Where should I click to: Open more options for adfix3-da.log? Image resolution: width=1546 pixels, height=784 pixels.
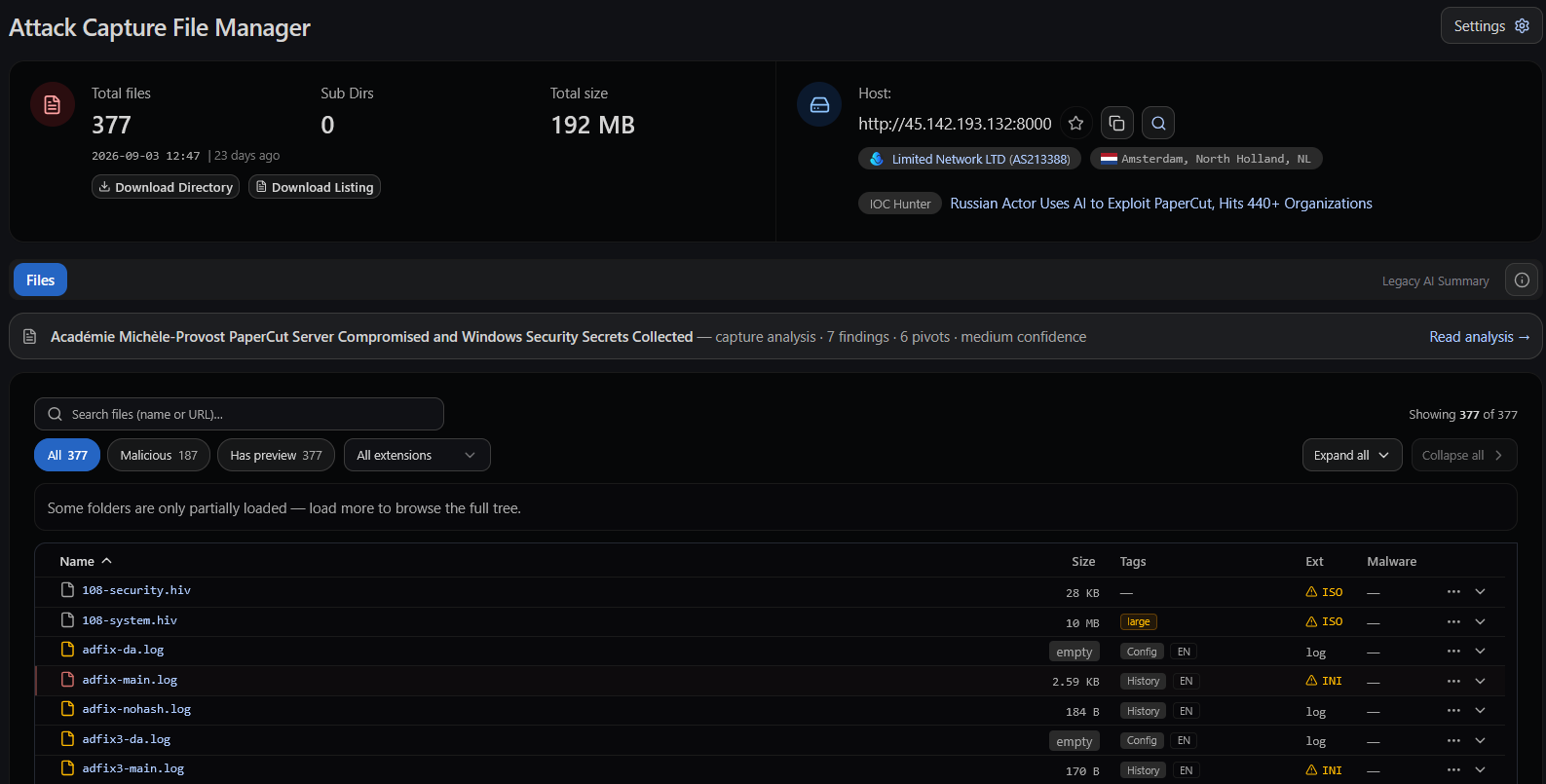(x=1453, y=740)
